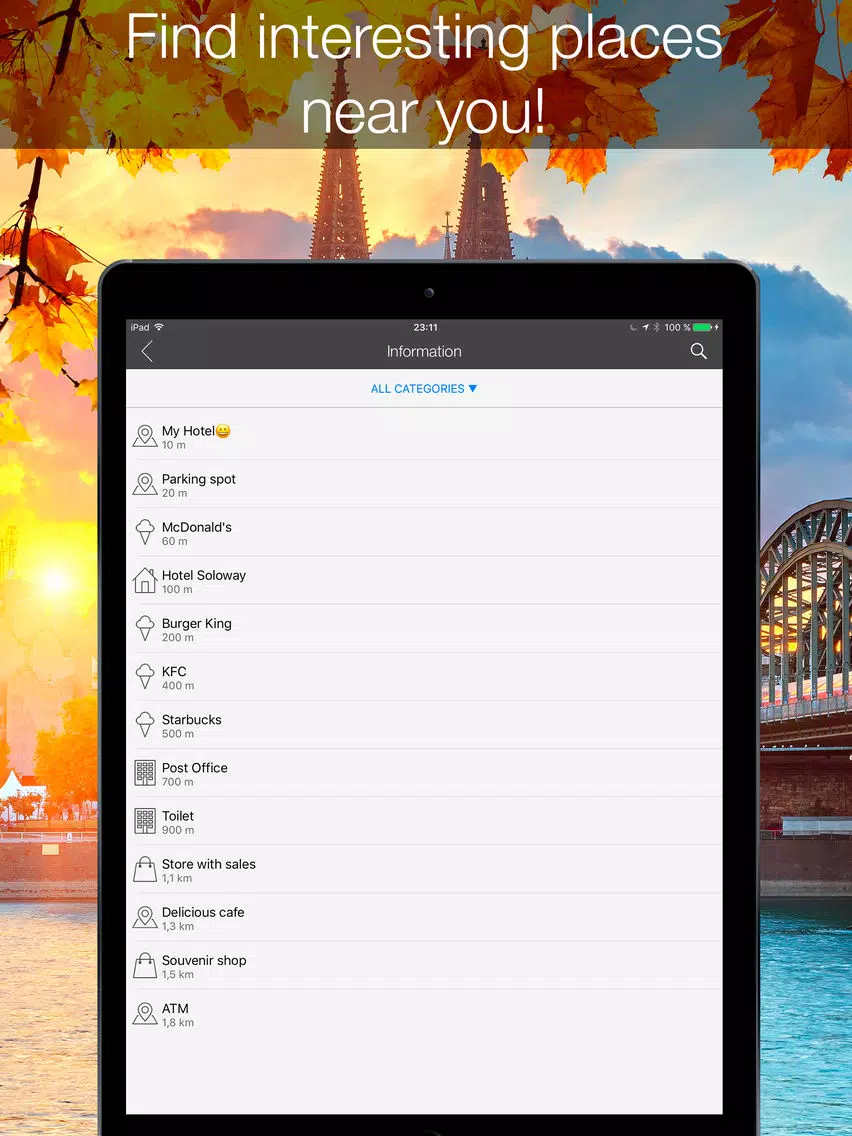
Task: Choose KFC from the list
Action: tap(424, 677)
